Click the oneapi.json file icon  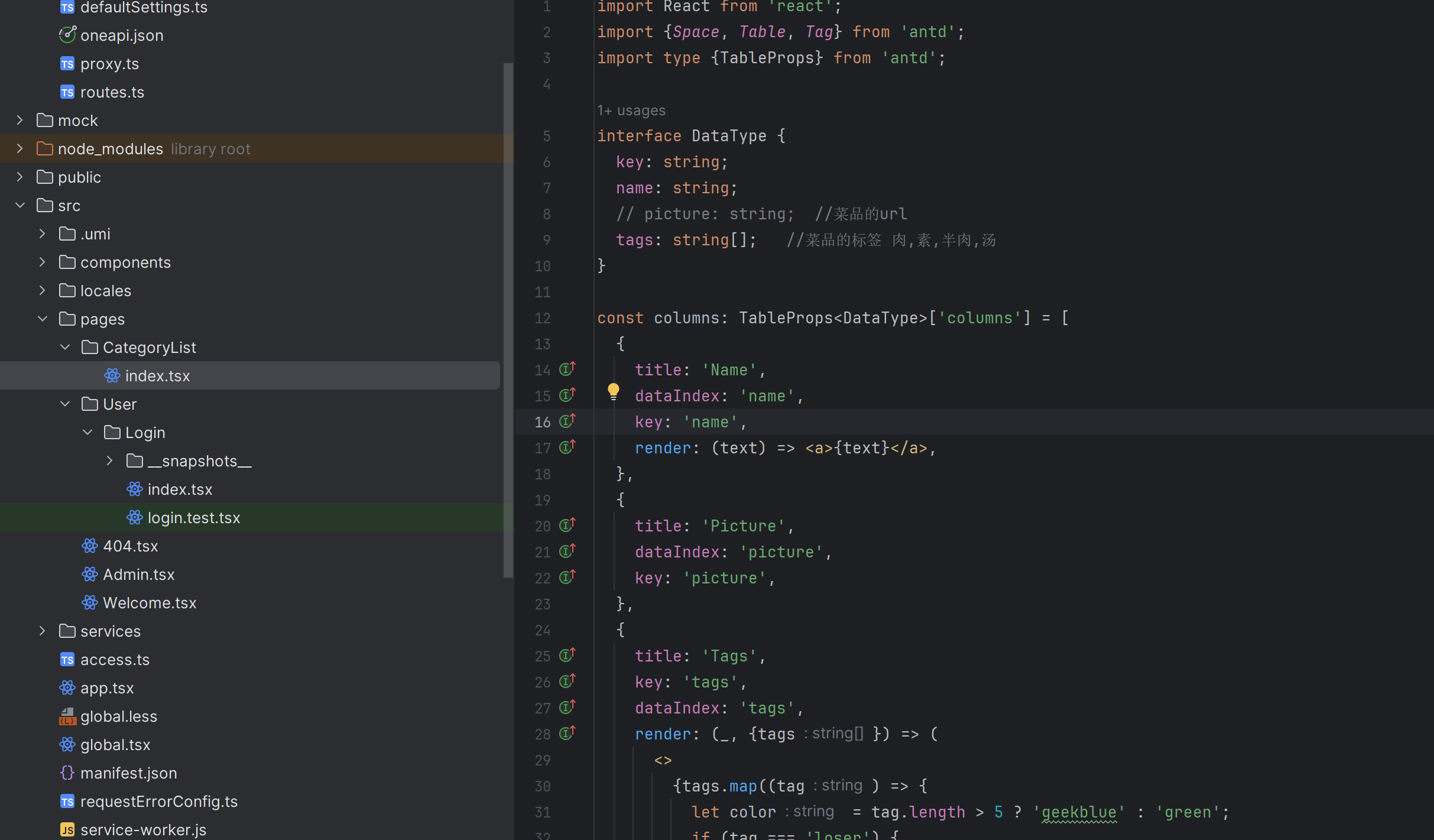pos(67,35)
